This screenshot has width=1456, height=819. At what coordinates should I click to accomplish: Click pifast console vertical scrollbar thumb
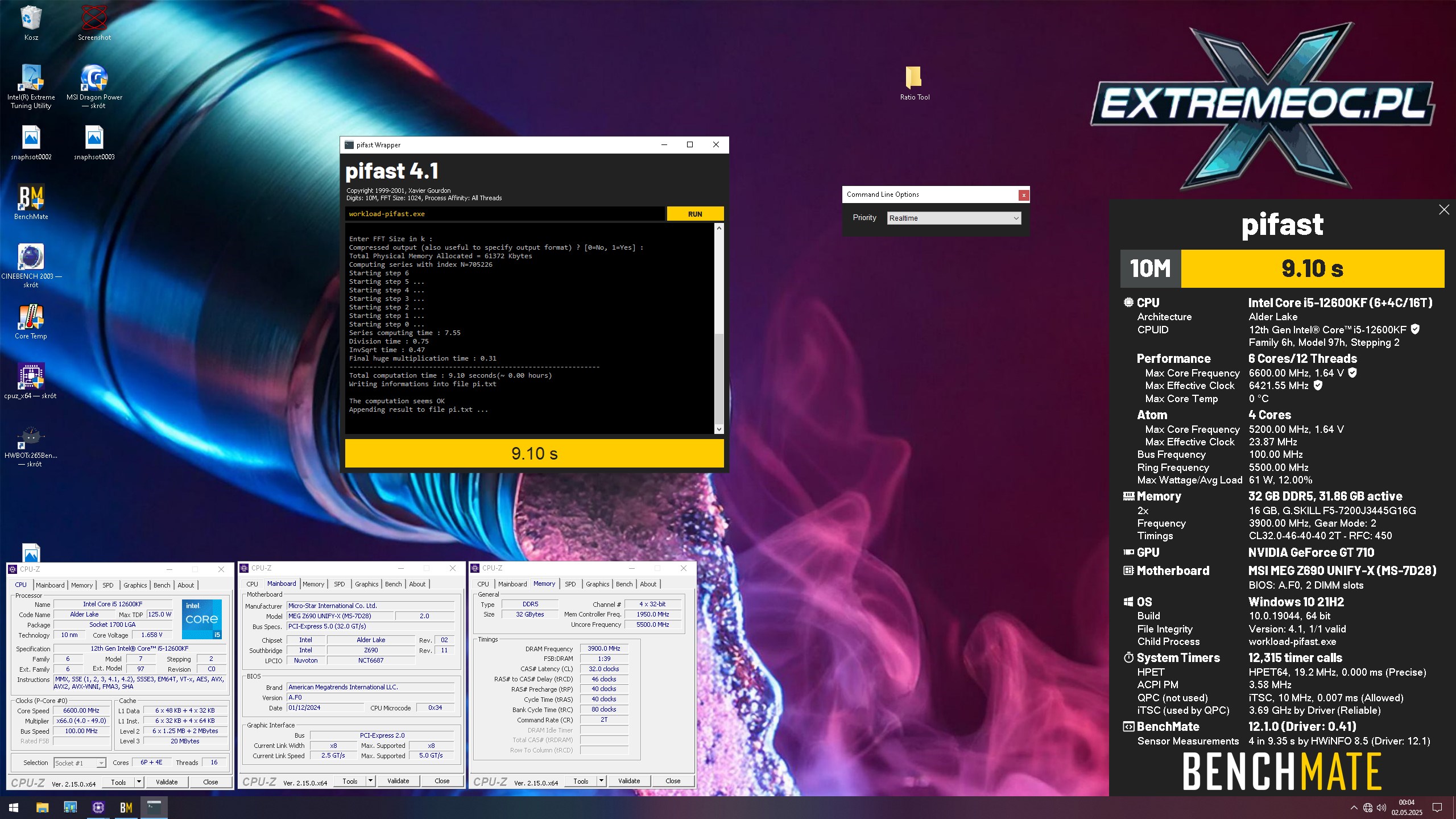click(x=719, y=378)
